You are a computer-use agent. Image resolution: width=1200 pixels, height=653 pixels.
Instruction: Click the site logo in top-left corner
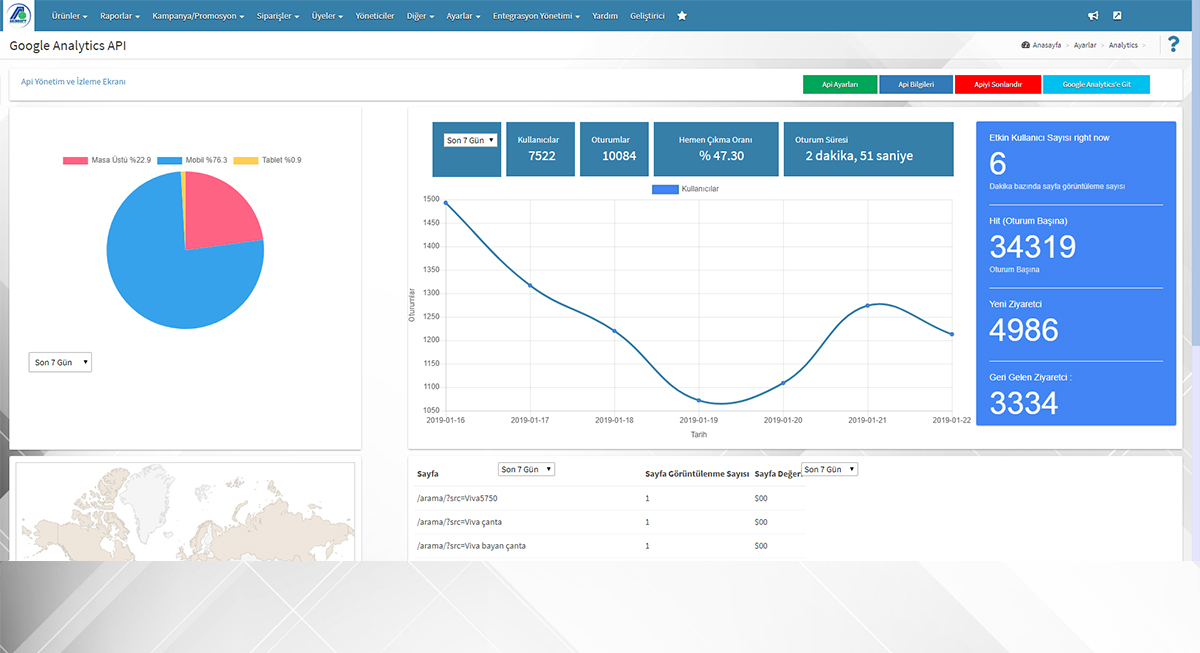(x=20, y=16)
